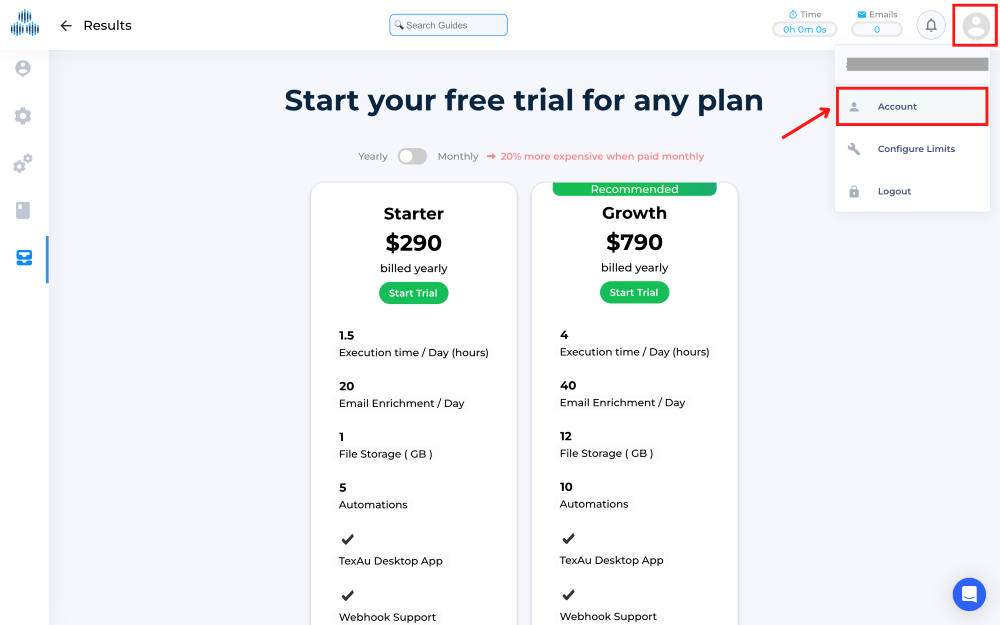Click the 0h 0m 0s time counter
Image resolution: width=1000 pixels, height=625 pixels.
click(x=805, y=29)
